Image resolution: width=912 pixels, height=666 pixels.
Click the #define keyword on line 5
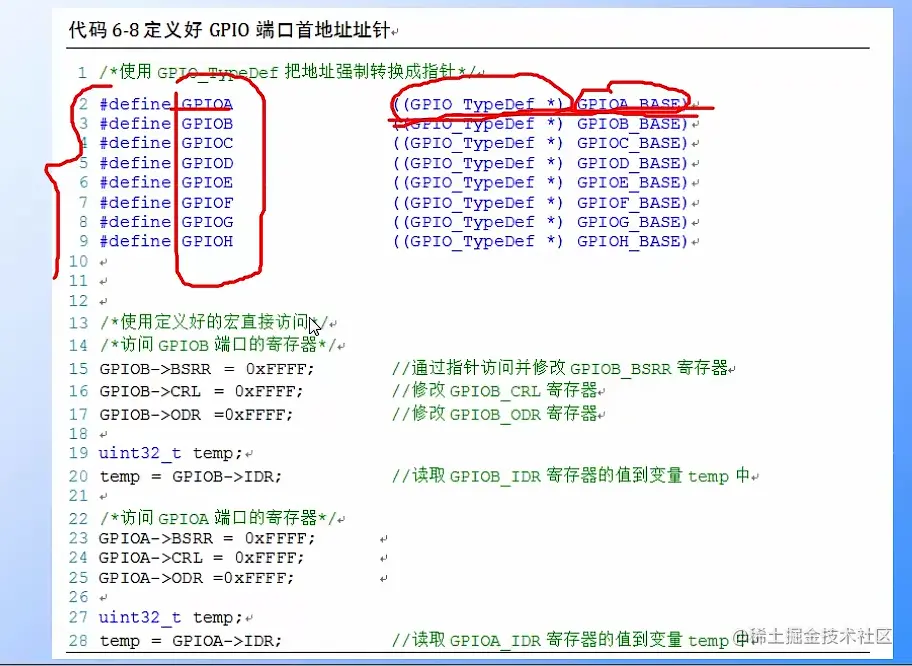[135, 163]
